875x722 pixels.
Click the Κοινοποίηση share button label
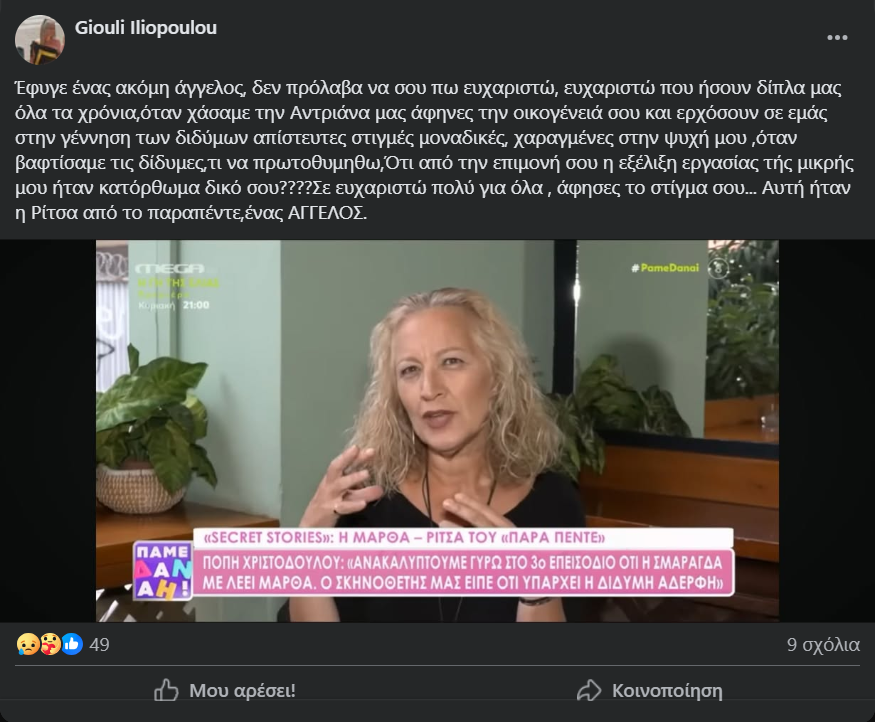pyautogui.click(x=667, y=691)
